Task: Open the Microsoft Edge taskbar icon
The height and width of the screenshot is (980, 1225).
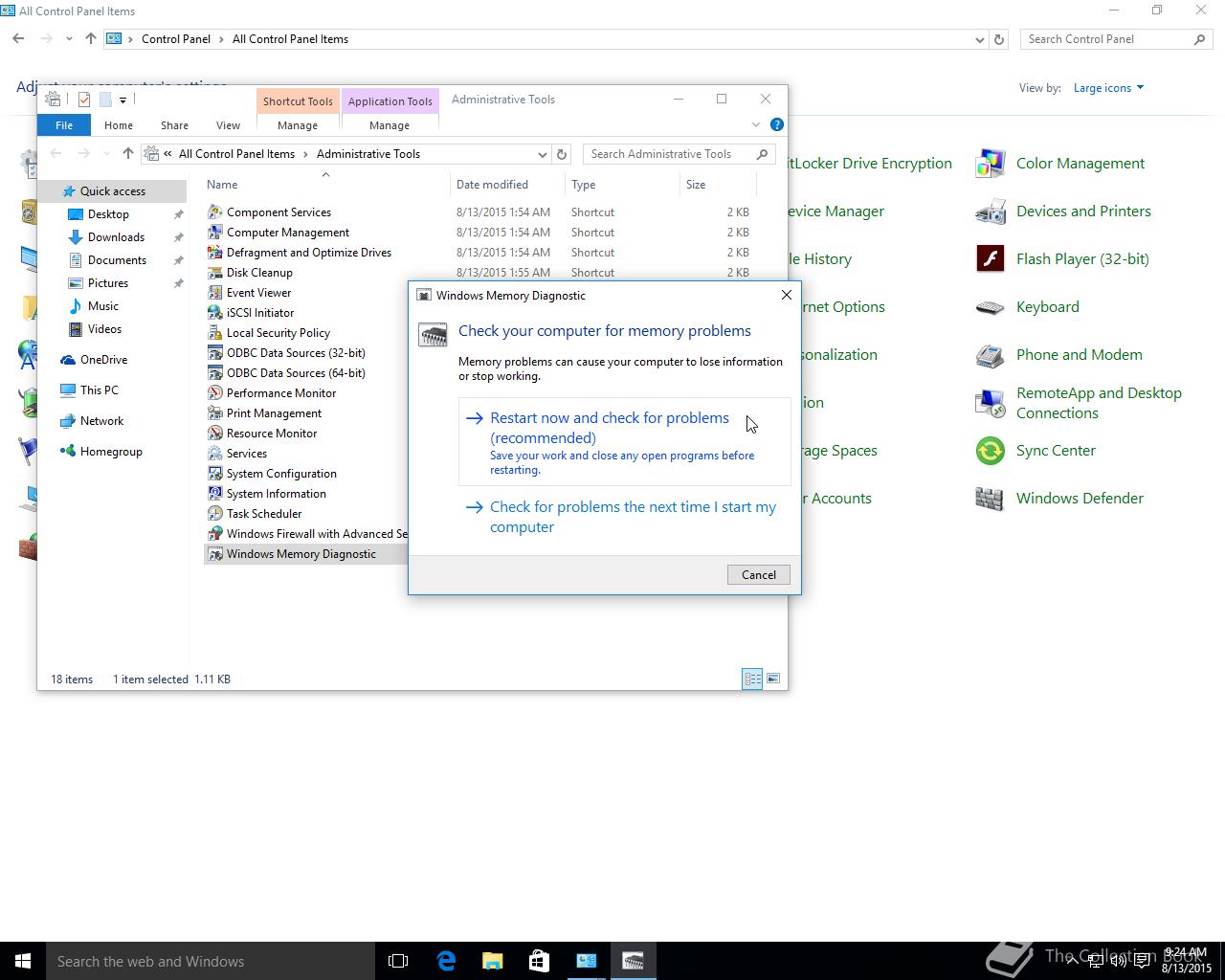Action: point(446,961)
